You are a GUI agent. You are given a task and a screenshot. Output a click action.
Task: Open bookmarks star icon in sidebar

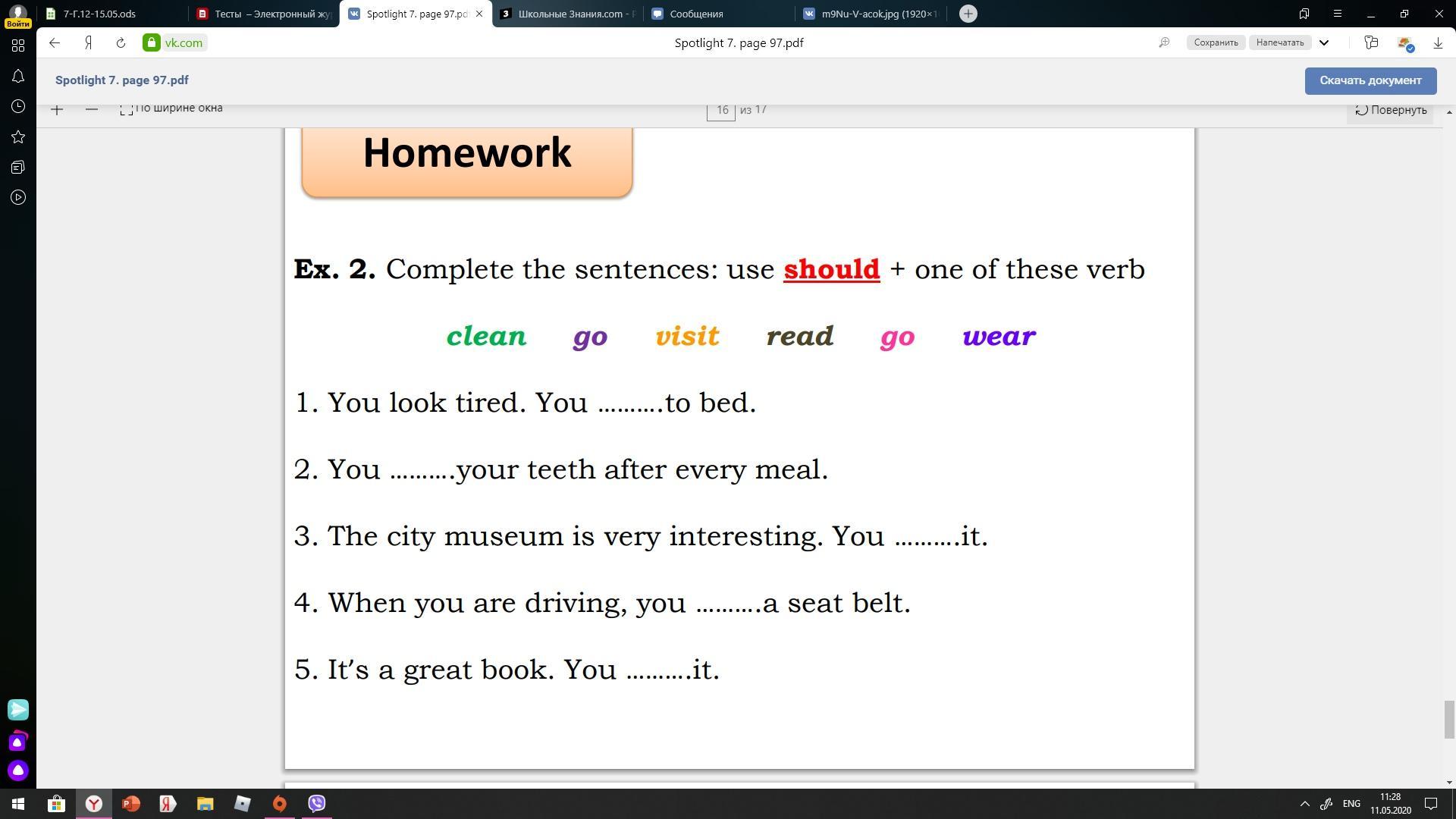pos(18,137)
